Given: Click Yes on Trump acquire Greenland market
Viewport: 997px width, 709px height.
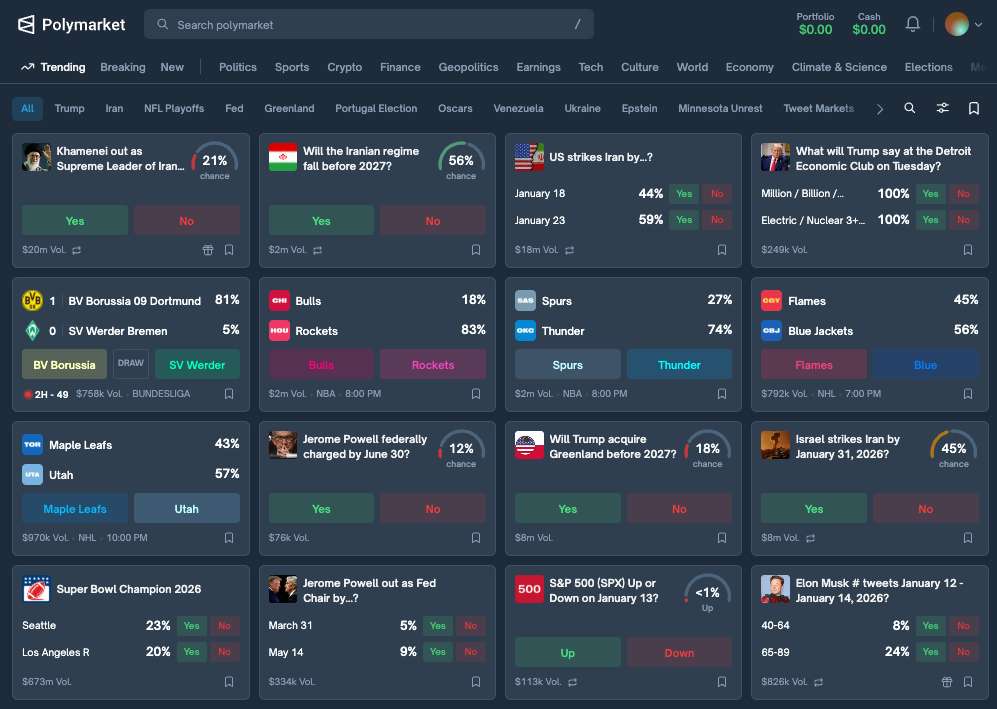Looking at the screenshot, I should (x=567, y=509).
